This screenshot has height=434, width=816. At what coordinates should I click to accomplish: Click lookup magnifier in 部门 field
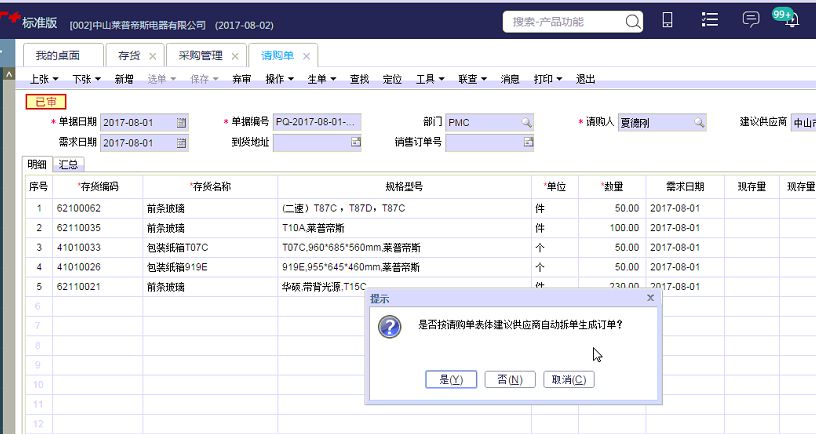pos(526,122)
